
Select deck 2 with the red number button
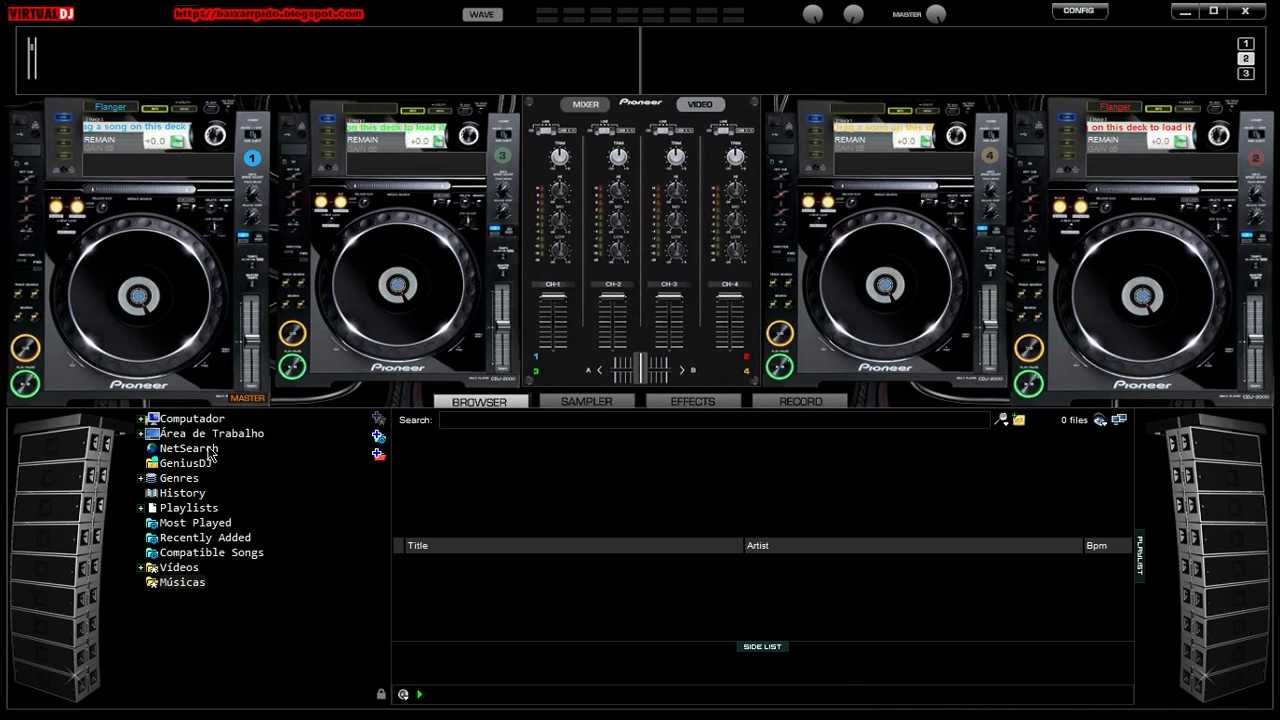click(1257, 158)
